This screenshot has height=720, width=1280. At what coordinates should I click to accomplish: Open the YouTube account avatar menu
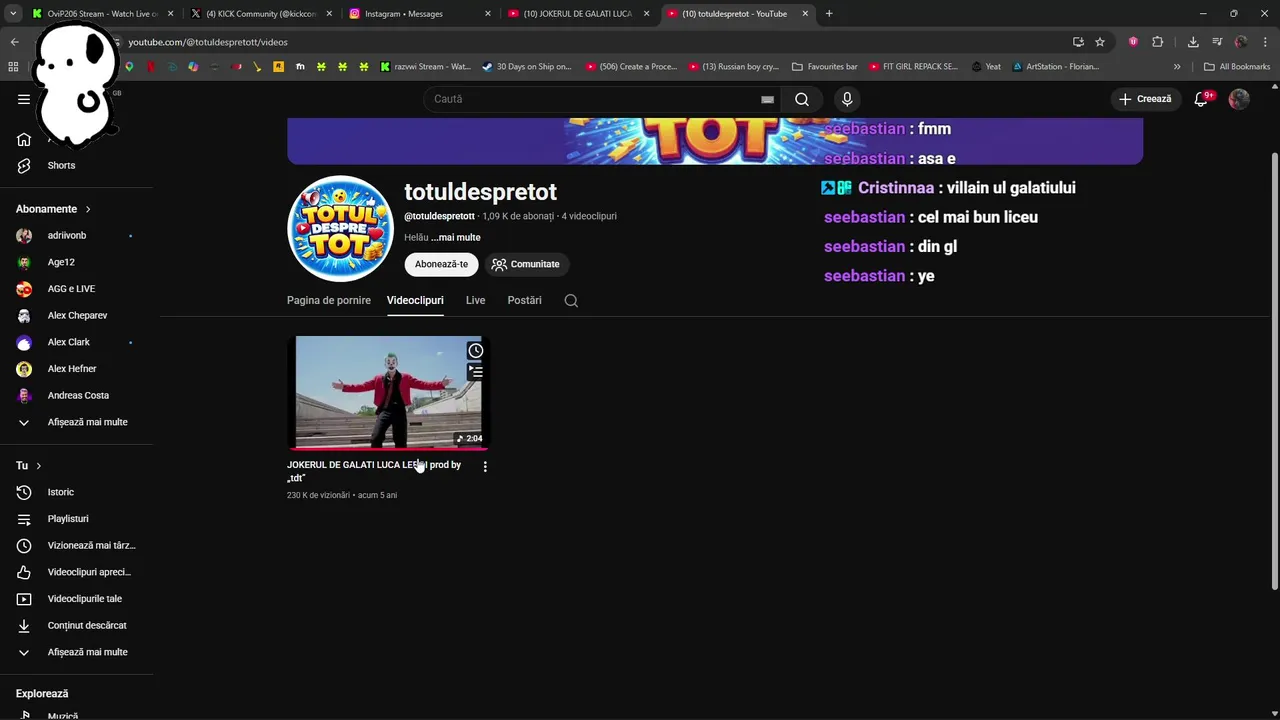(1239, 99)
